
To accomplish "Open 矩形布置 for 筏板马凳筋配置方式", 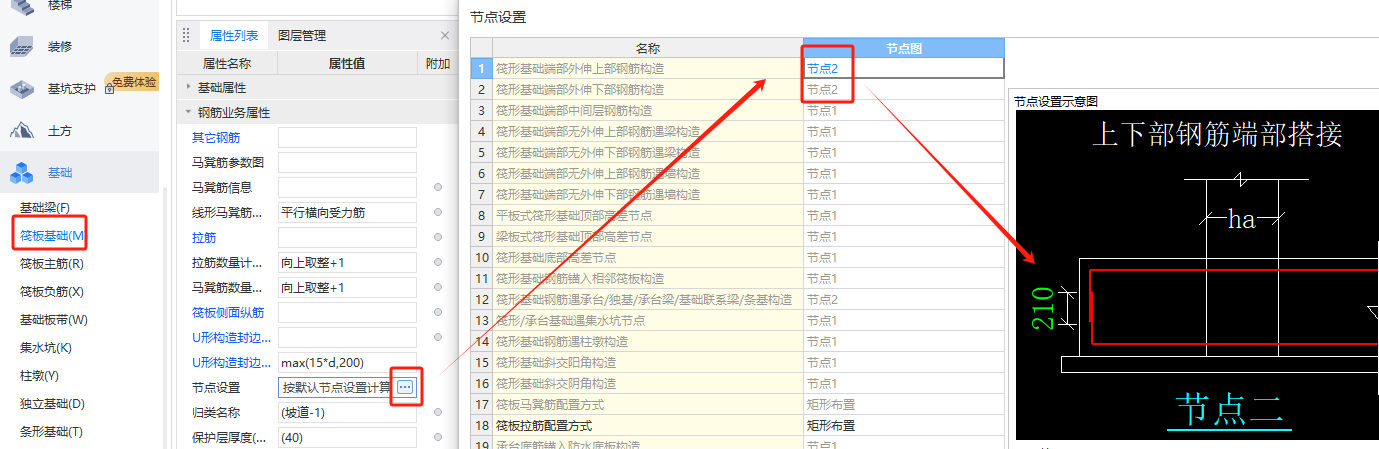I will coord(903,404).
